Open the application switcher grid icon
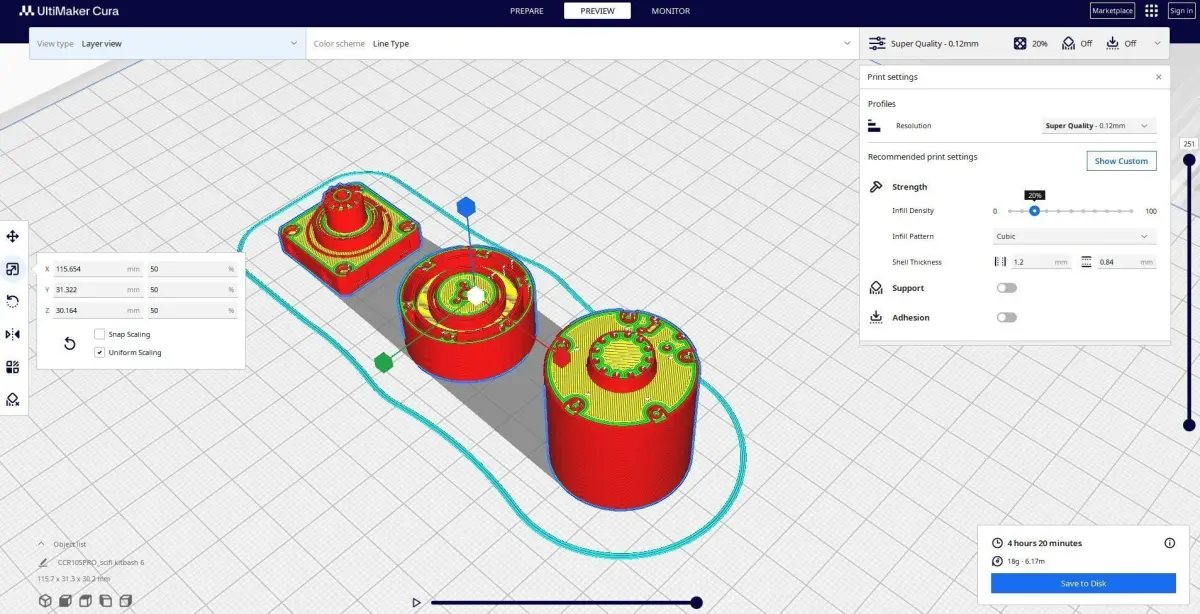1200x614 pixels. point(1152,11)
